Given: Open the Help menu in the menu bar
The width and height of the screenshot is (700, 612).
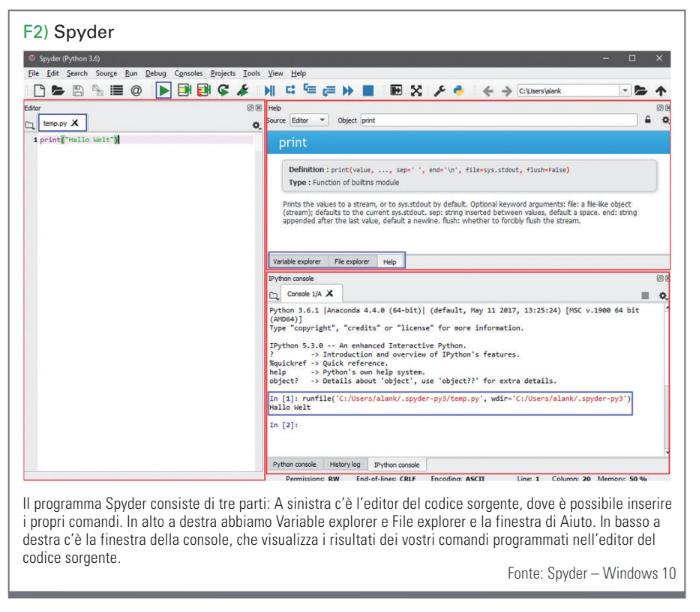Looking at the screenshot, I should tap(299, 73).
